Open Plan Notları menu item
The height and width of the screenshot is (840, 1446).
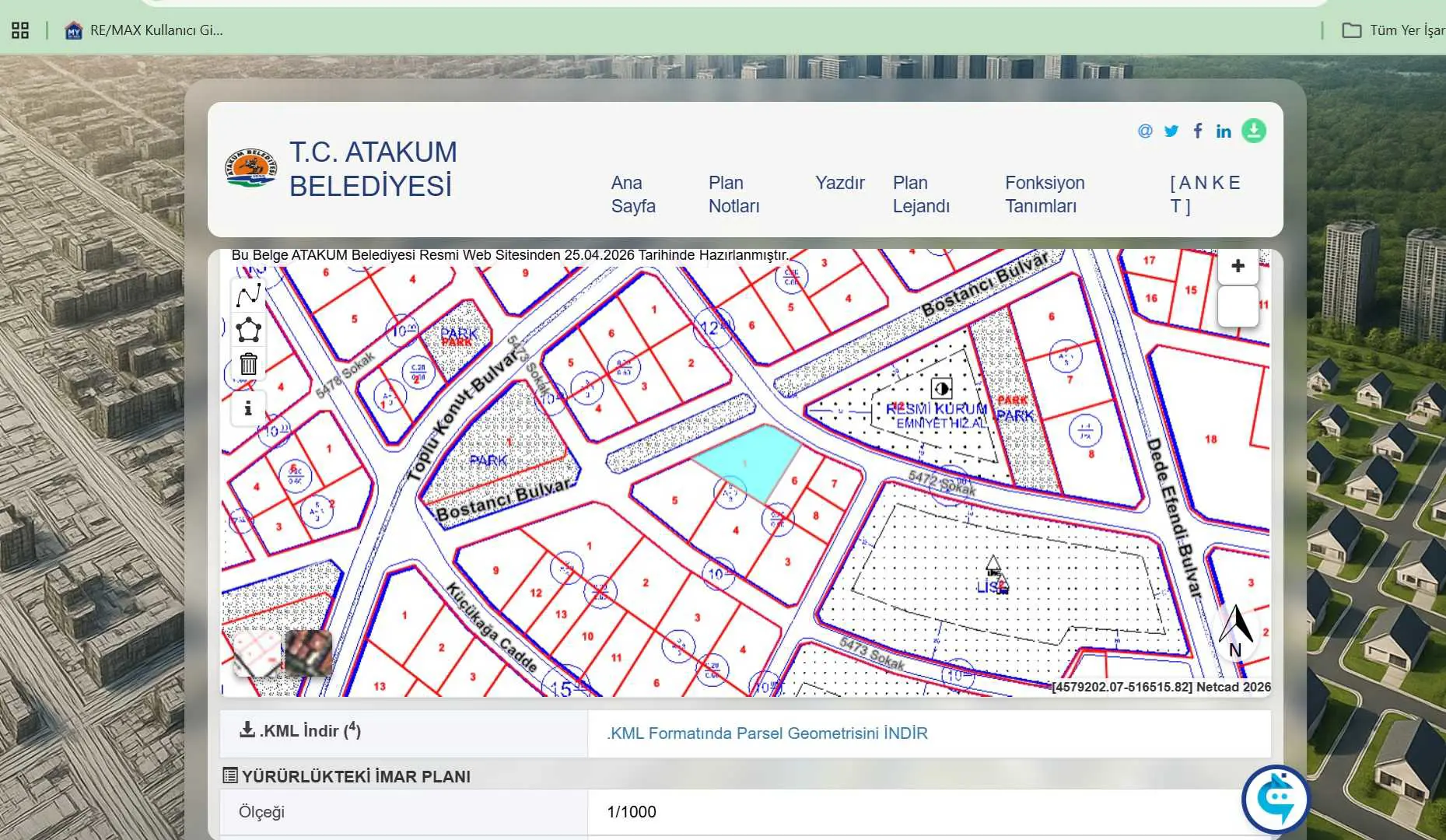tap(734, 194)
